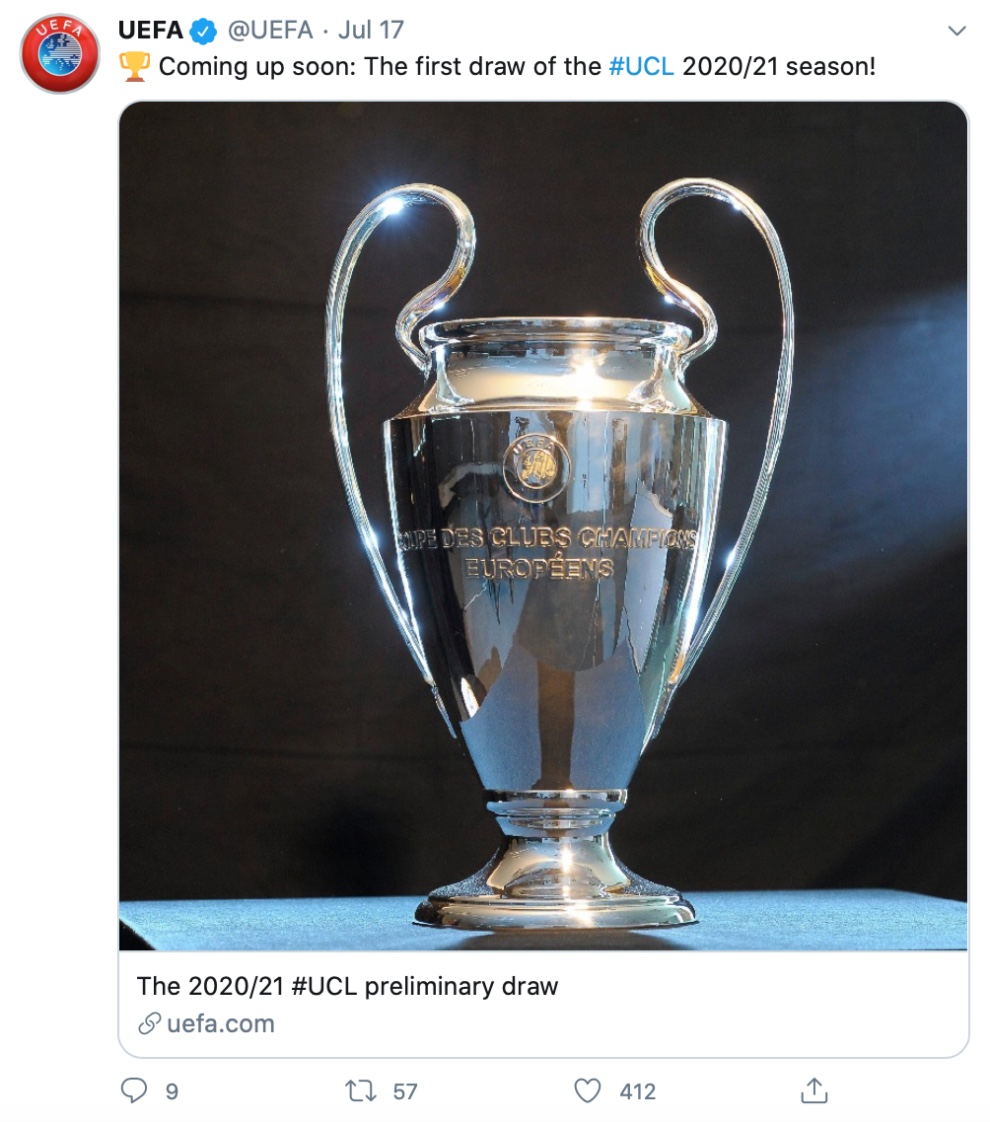View the 57 retweets count
This screenshot has height=1122, width=990.
click(x=405, y=1092)
